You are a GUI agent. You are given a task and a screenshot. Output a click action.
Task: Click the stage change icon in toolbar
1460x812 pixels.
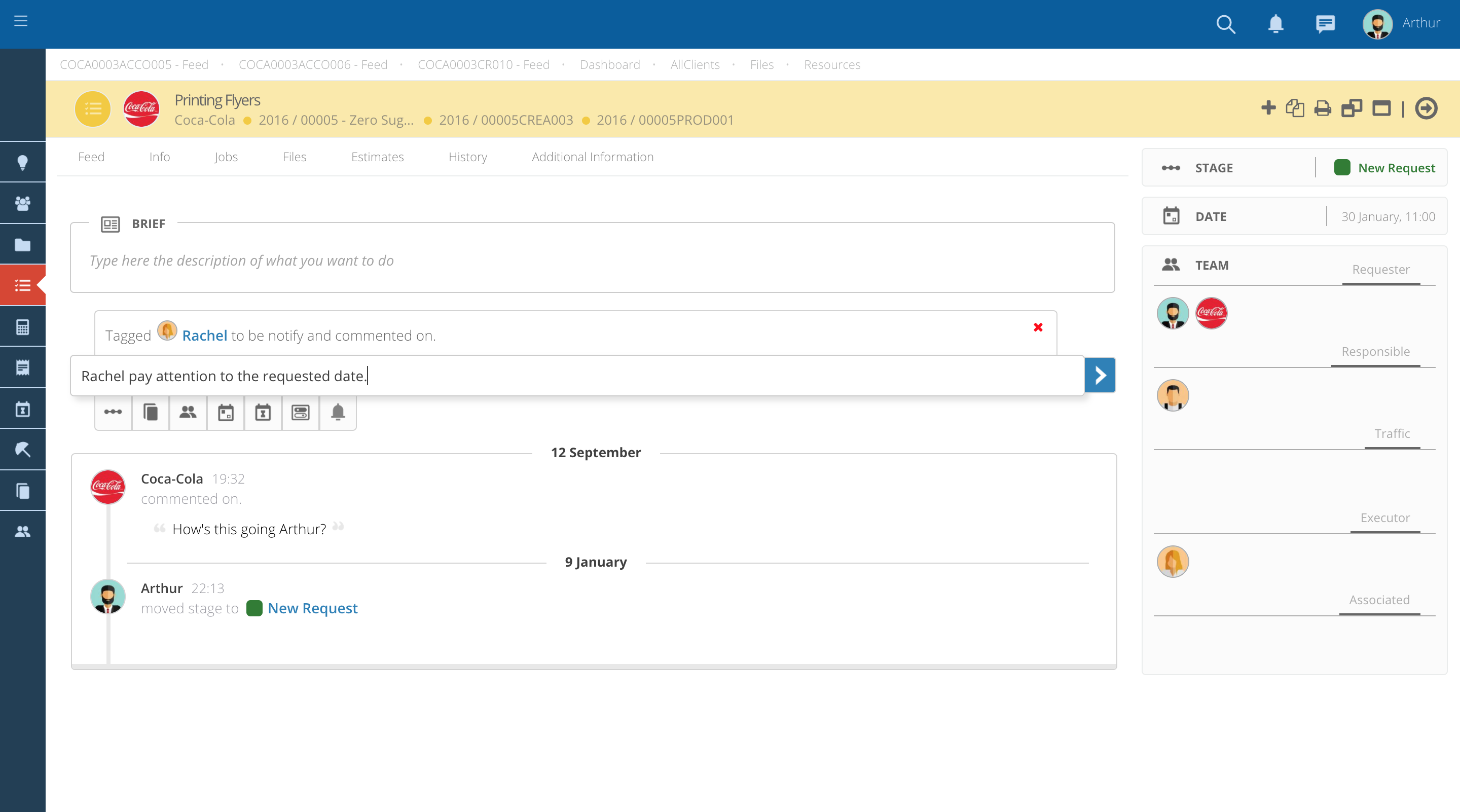point(113,412)
